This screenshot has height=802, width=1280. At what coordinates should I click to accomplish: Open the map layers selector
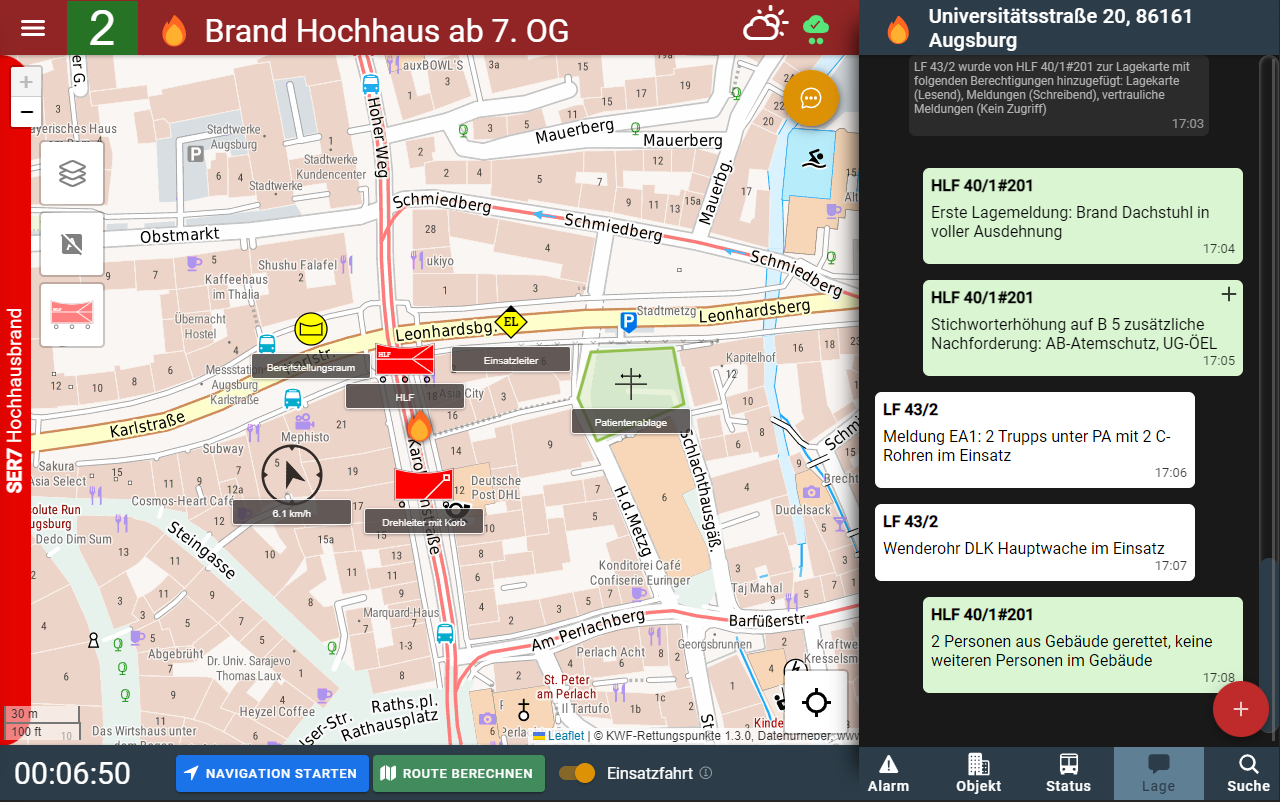pos(72,174)
